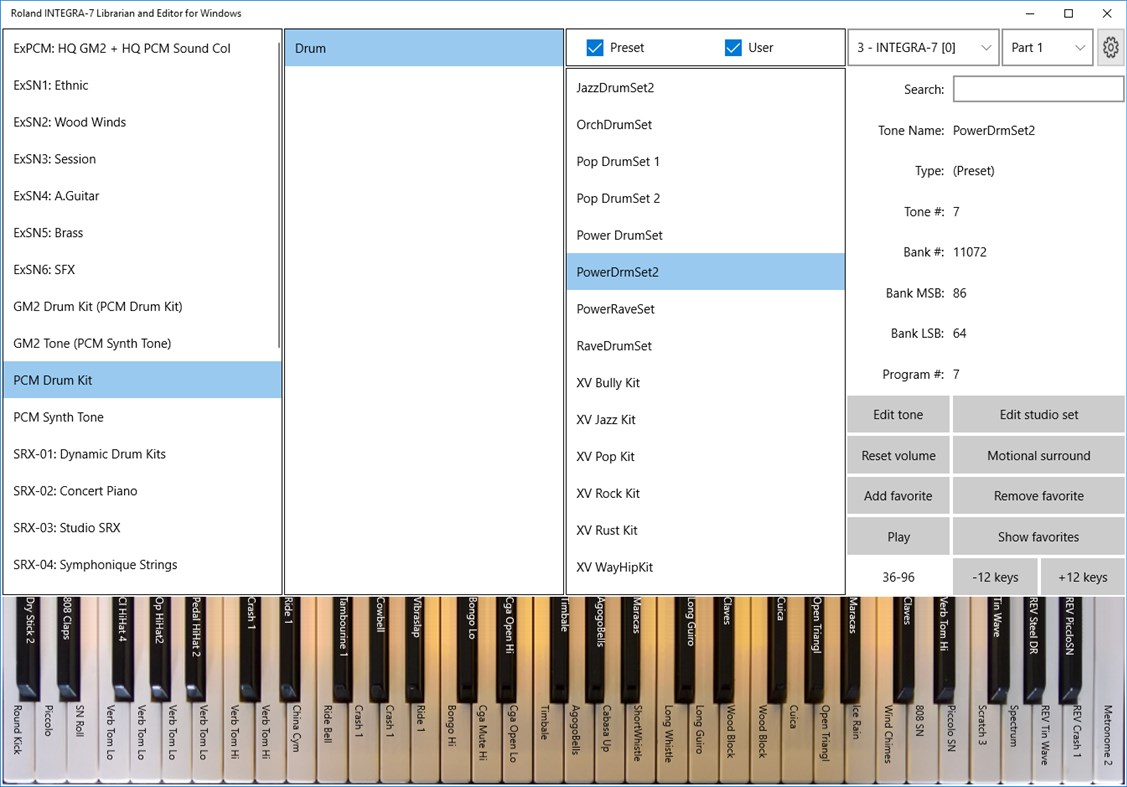The width and height of the screenshot is (1127, 787).
Task: Switch to the ExSN6: SFX bank
Action: tap(140, 269)
